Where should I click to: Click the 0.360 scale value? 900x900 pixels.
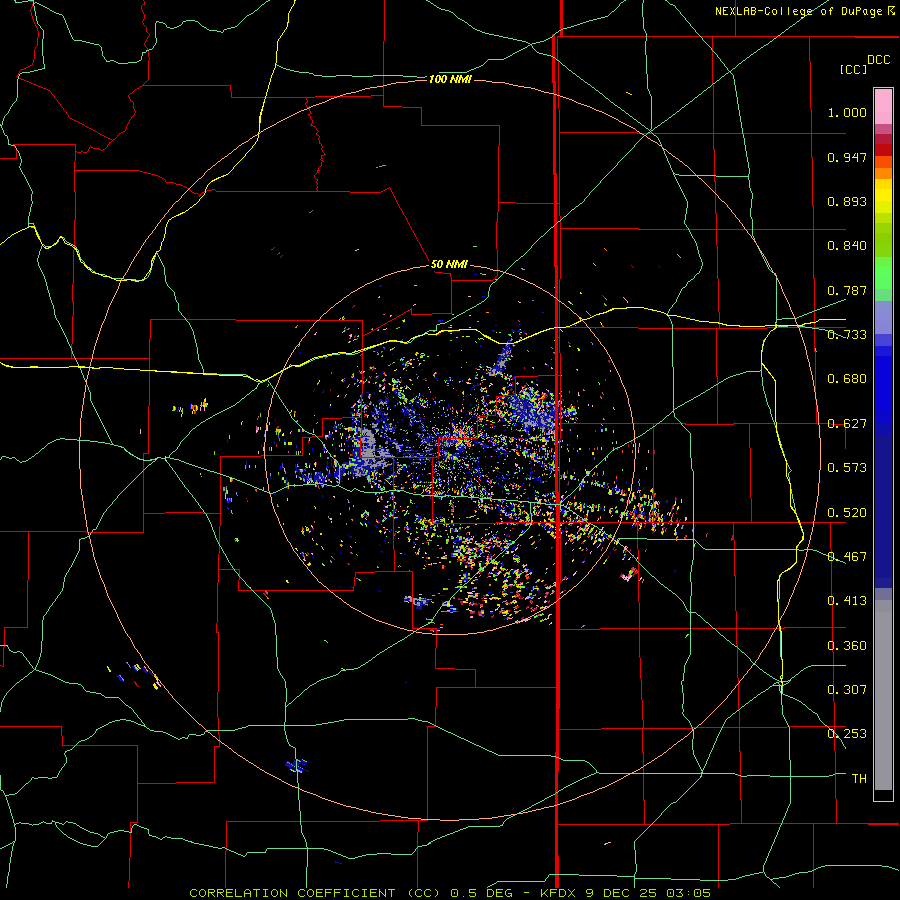847,646
